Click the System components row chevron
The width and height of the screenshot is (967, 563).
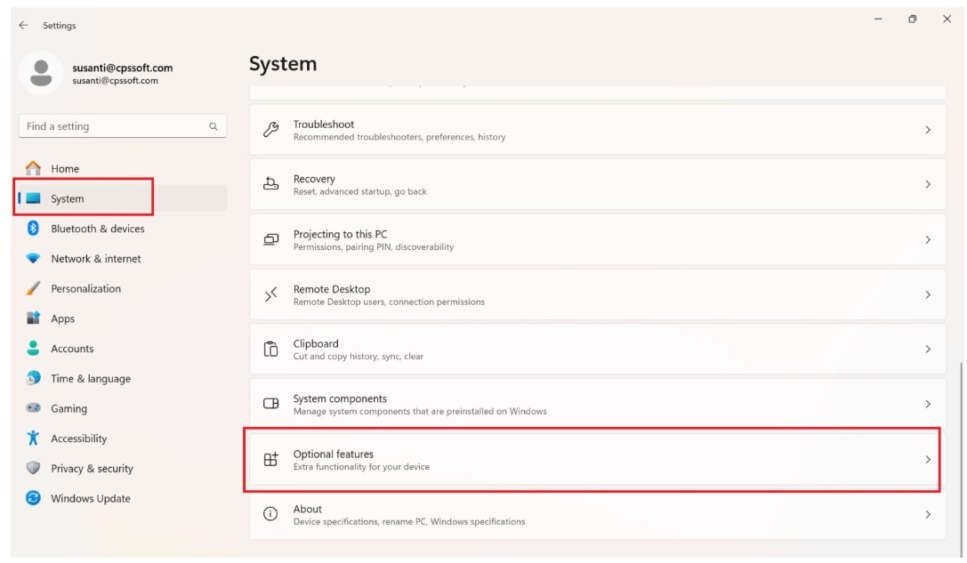tap(928, 404)
